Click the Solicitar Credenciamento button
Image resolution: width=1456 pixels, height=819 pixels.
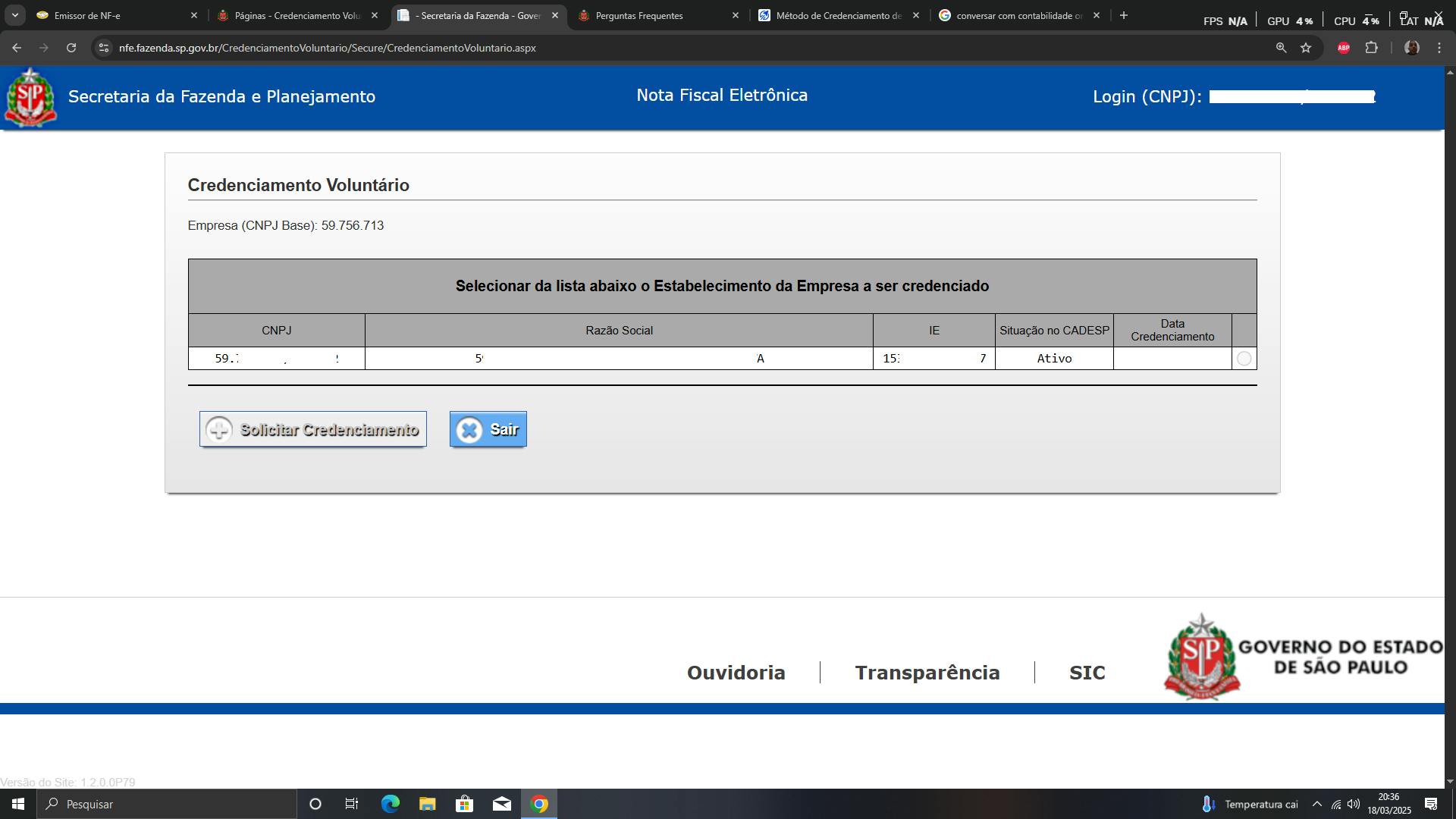point(313,429)
